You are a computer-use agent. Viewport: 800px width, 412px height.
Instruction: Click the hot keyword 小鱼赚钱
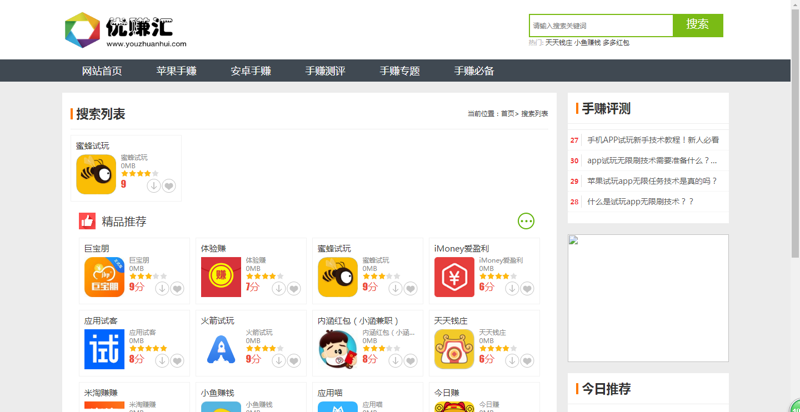(587, 43)
